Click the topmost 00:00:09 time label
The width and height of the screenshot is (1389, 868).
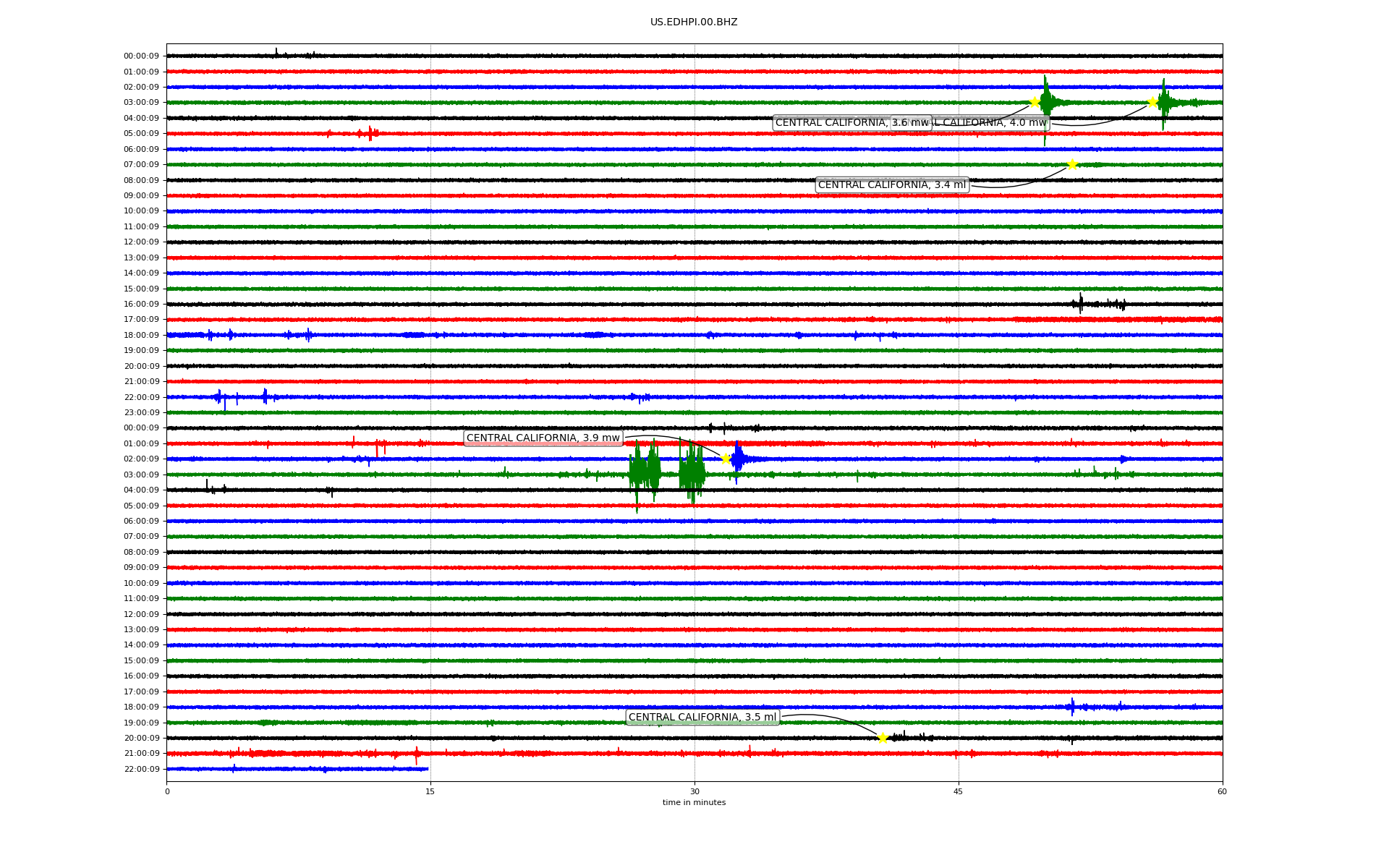[141, 56]
